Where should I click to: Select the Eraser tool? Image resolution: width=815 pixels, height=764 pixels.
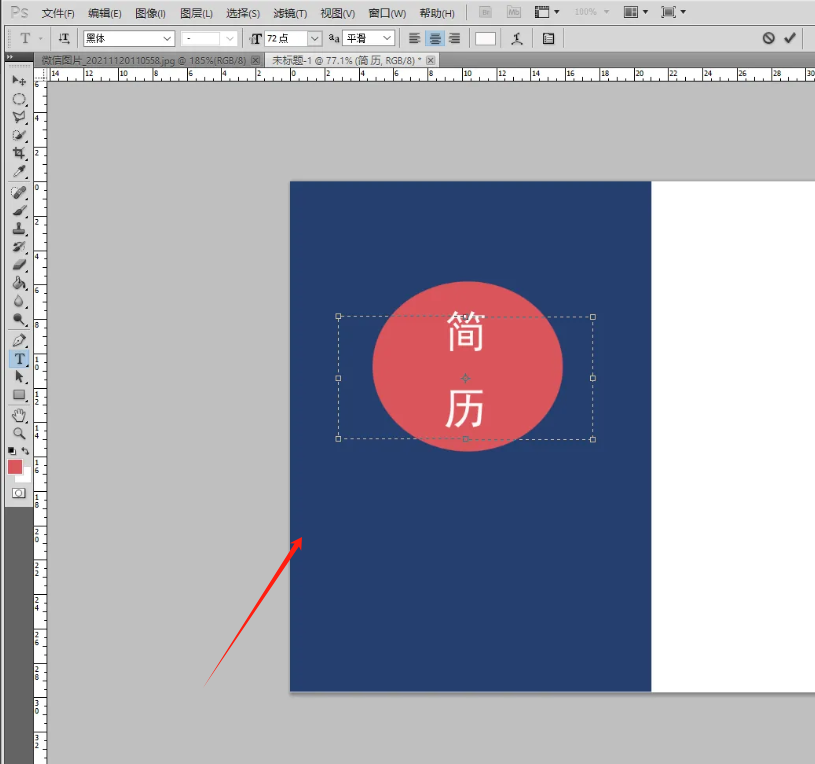tap(18, 265)
